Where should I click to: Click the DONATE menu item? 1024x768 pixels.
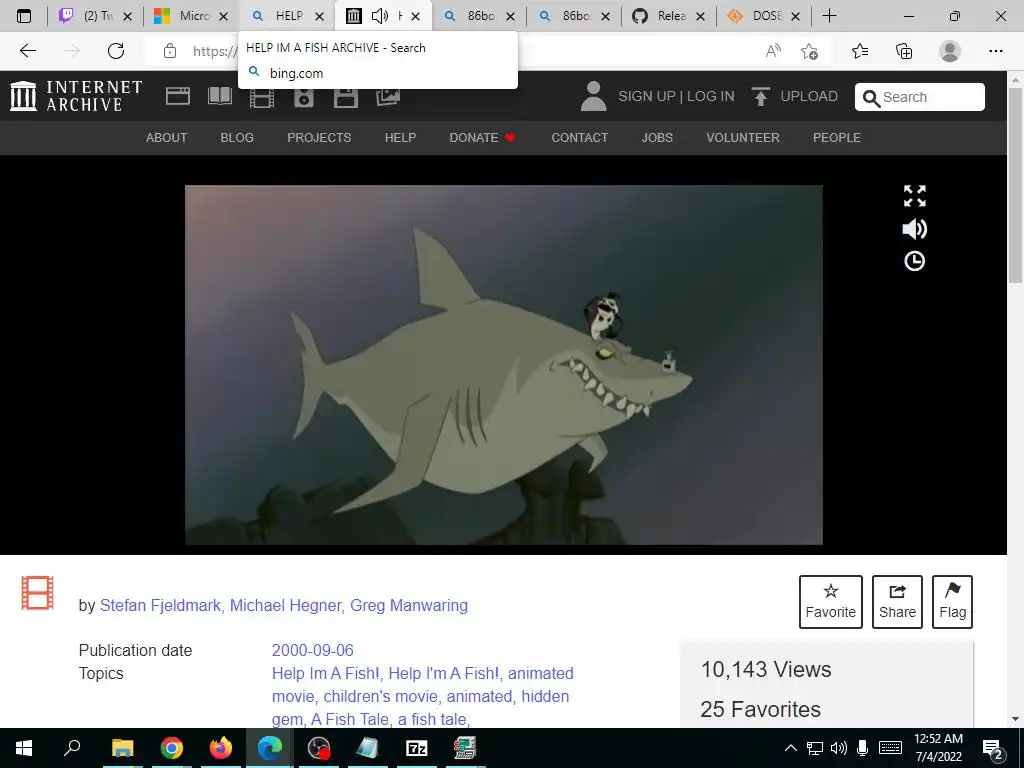[x=483, y=138]
